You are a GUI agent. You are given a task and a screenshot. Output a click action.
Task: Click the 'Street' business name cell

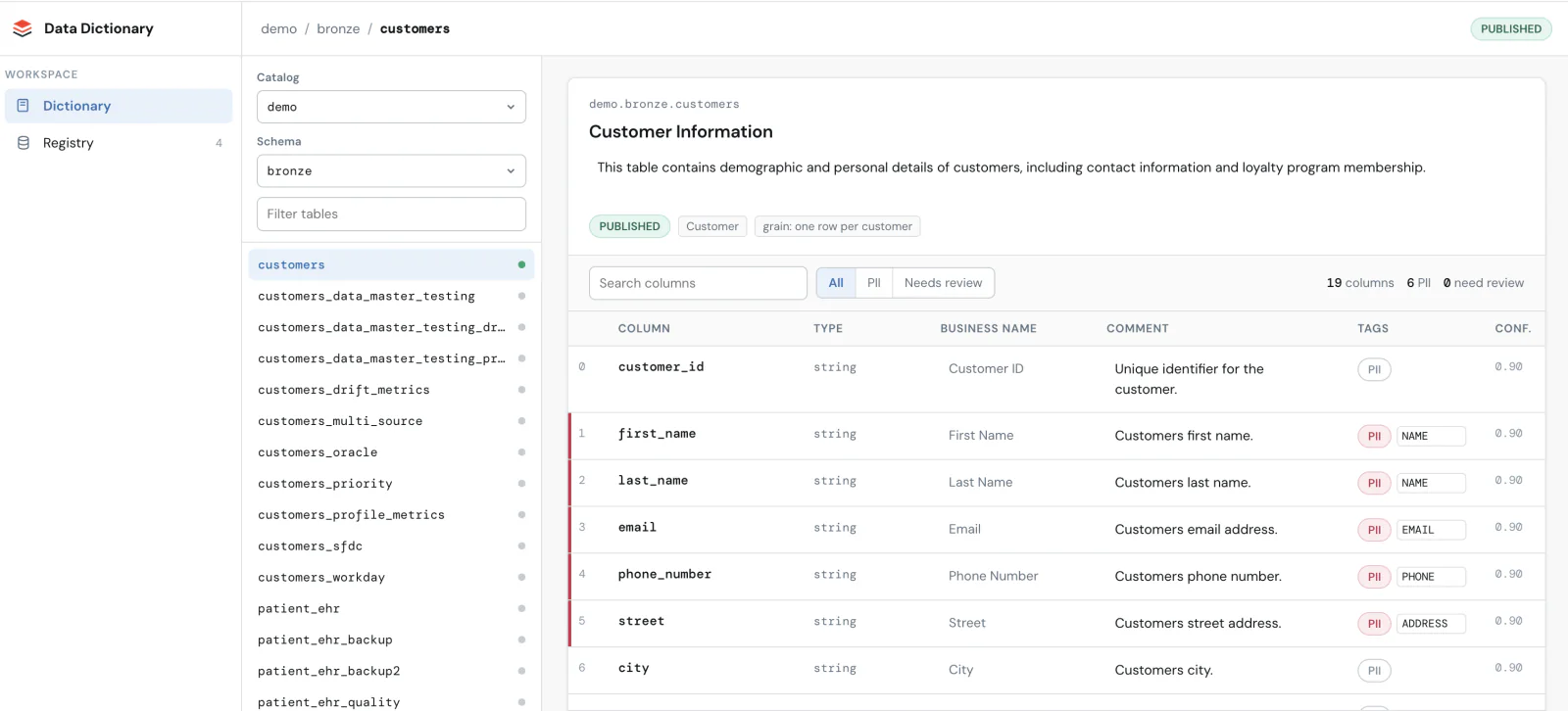point(966,624)
